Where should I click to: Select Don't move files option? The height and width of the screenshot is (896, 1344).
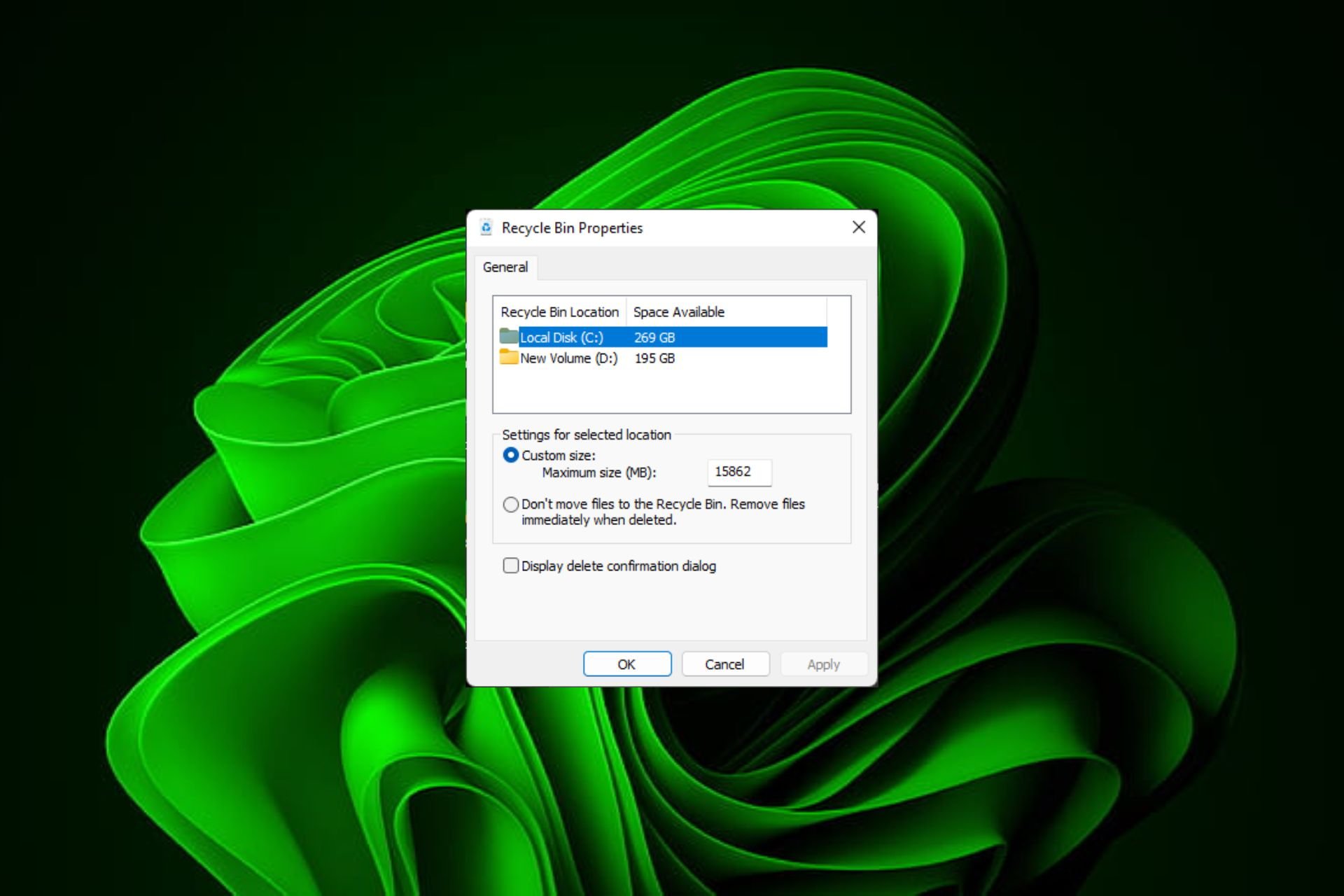tap(509, 504)
